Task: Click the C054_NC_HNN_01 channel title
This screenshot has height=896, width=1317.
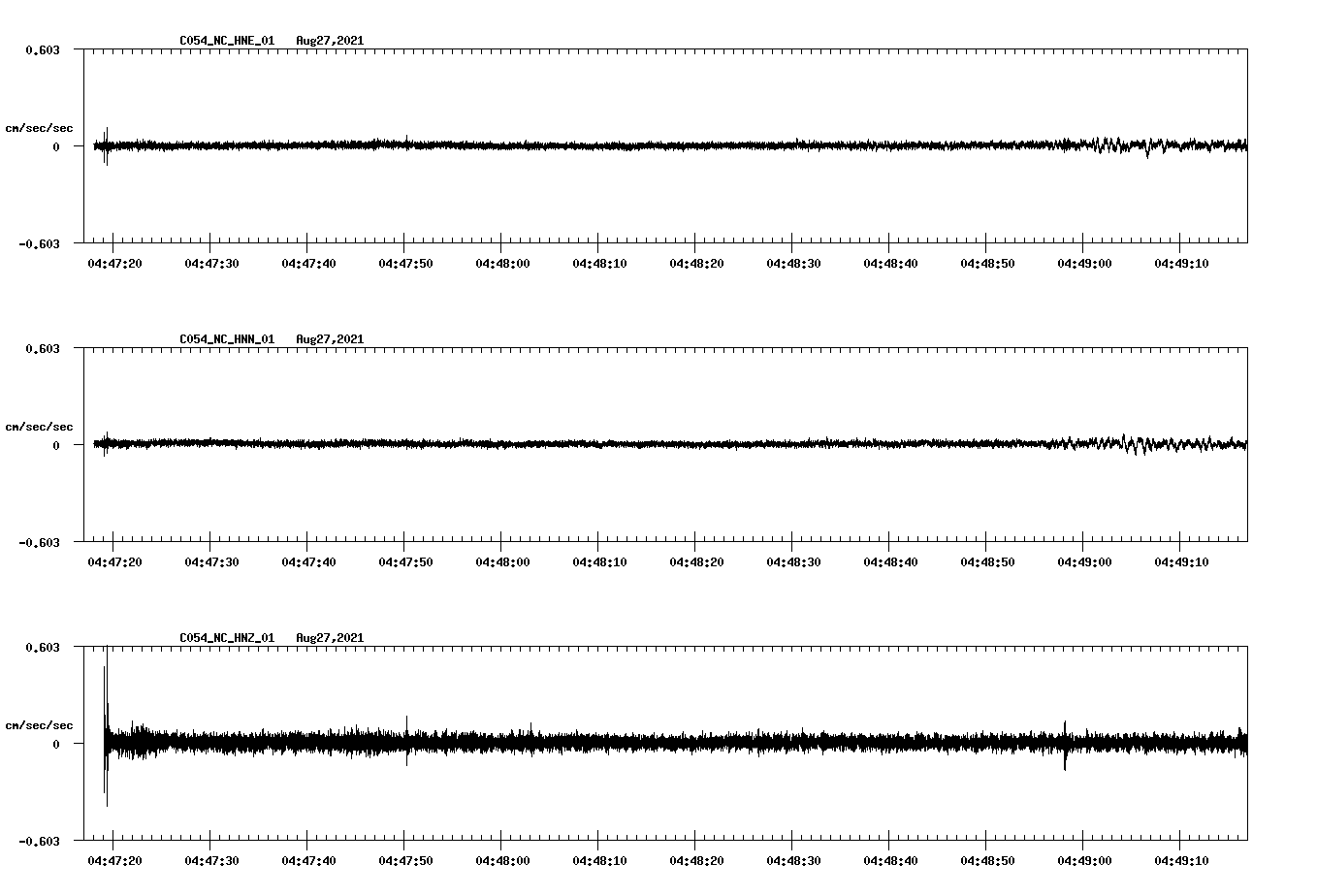Action: pos(227,339)
